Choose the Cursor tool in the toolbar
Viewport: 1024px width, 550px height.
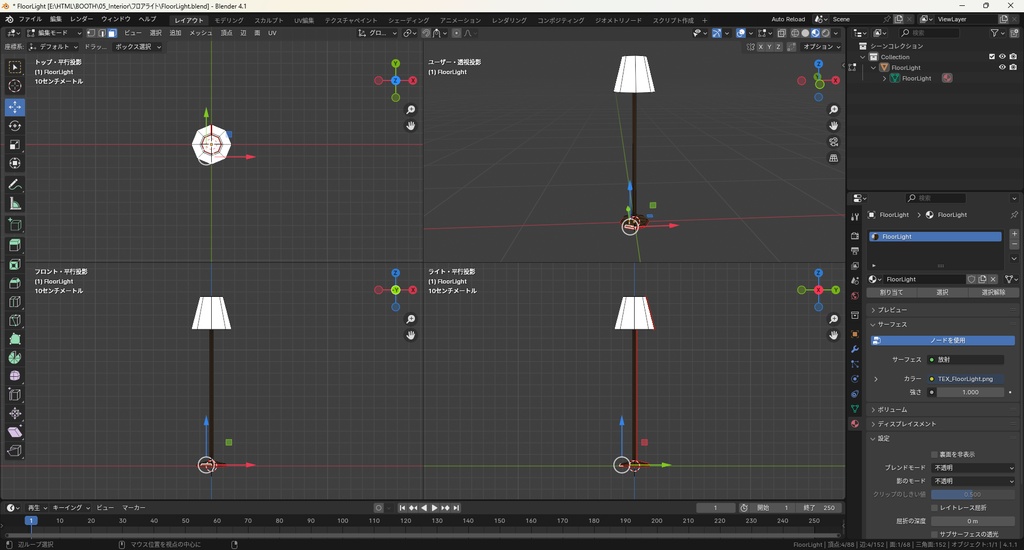(x=15, y=86)
